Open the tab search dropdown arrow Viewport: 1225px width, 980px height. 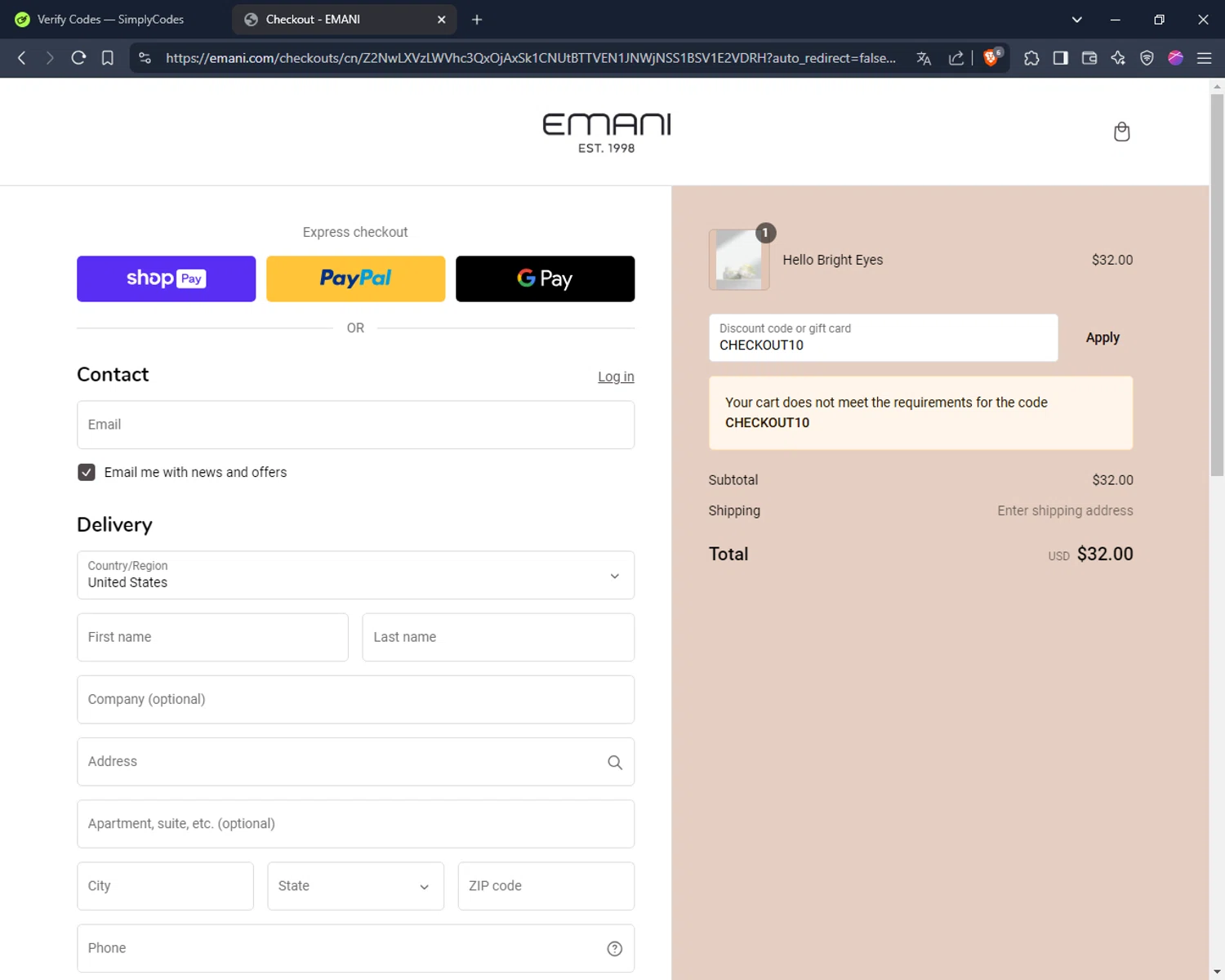coord(1076,20)
